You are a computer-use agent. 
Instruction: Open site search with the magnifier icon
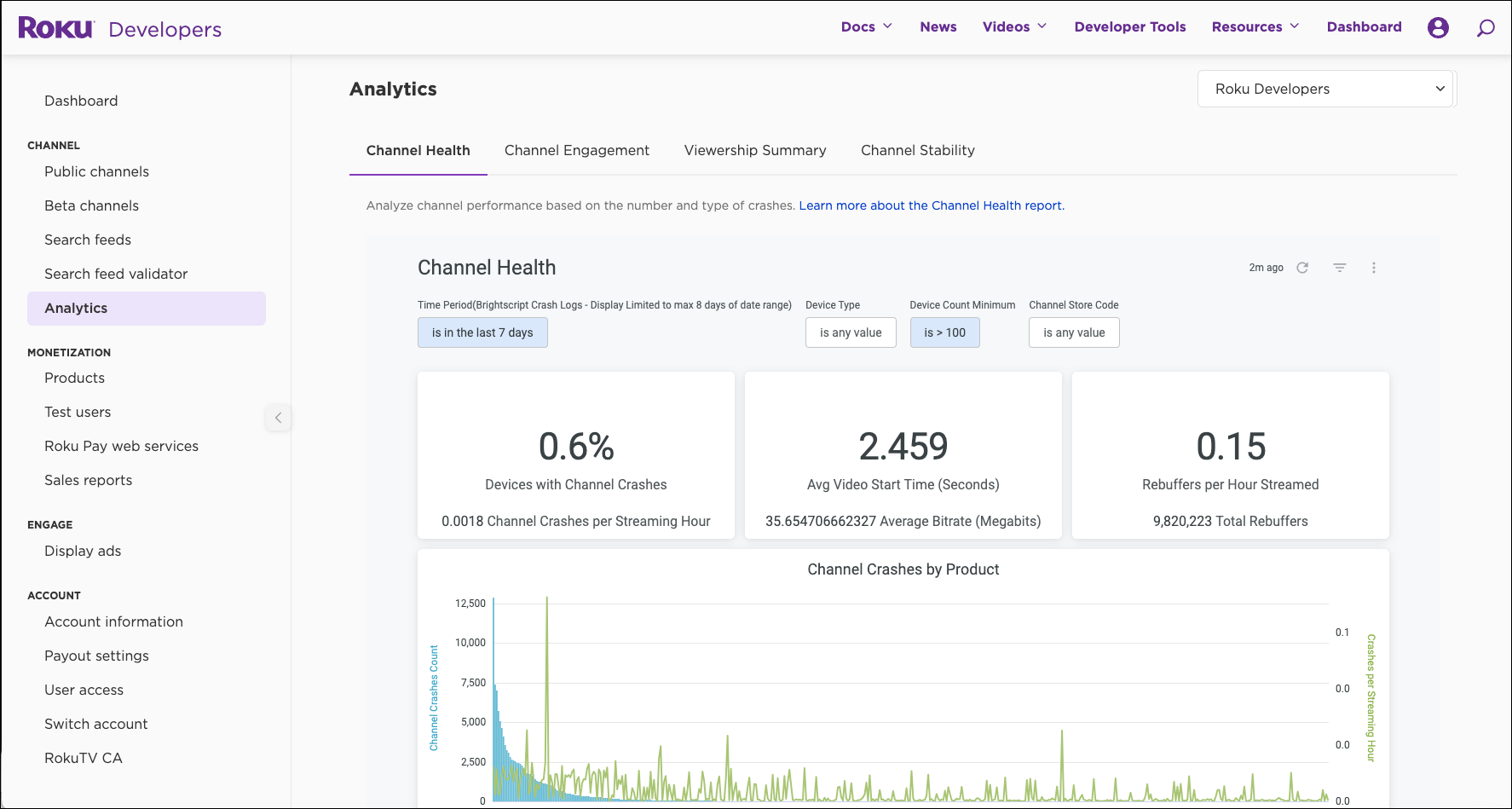(x=1486, y=28)
